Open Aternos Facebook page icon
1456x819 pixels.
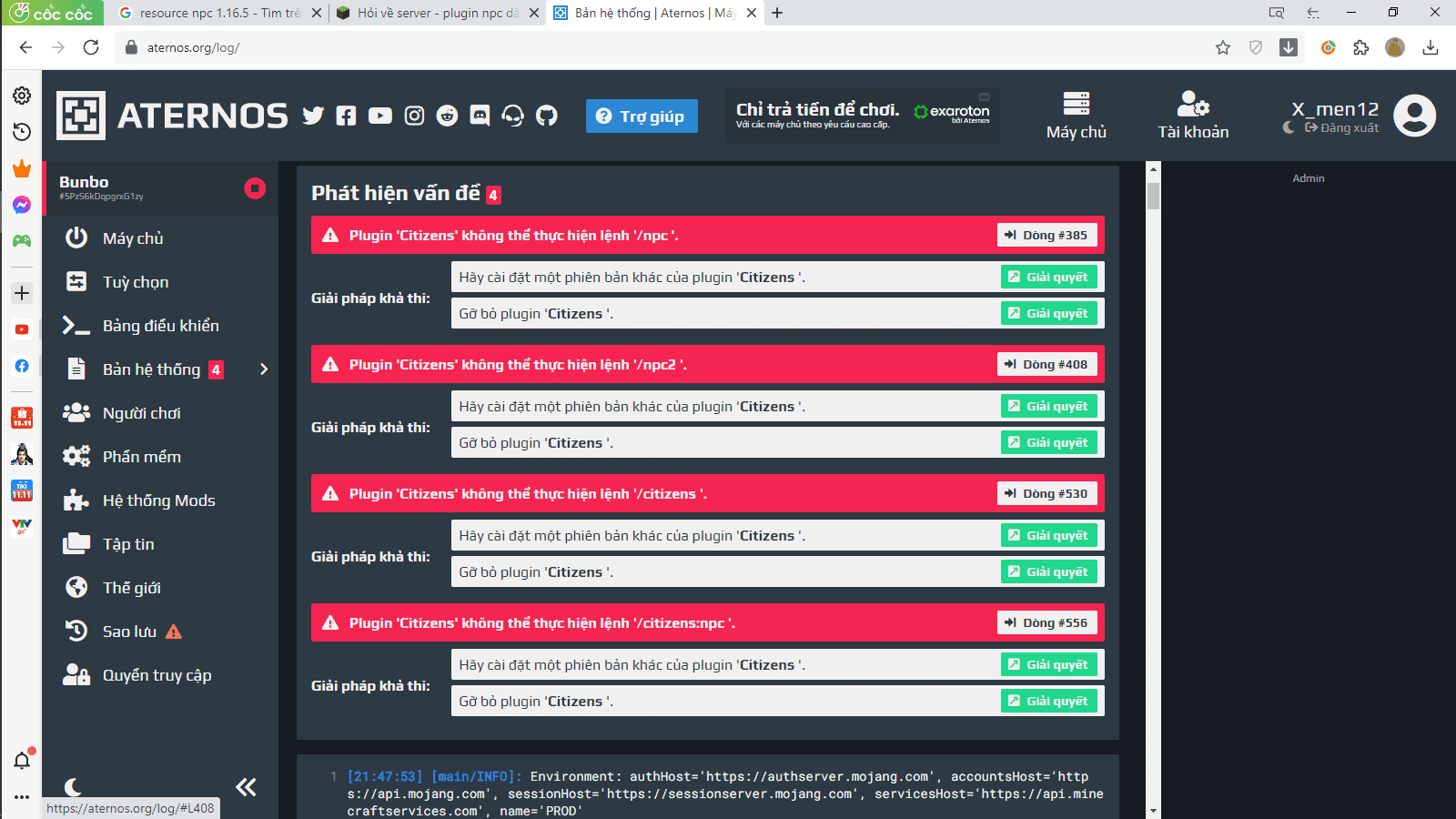coord(346,116)
